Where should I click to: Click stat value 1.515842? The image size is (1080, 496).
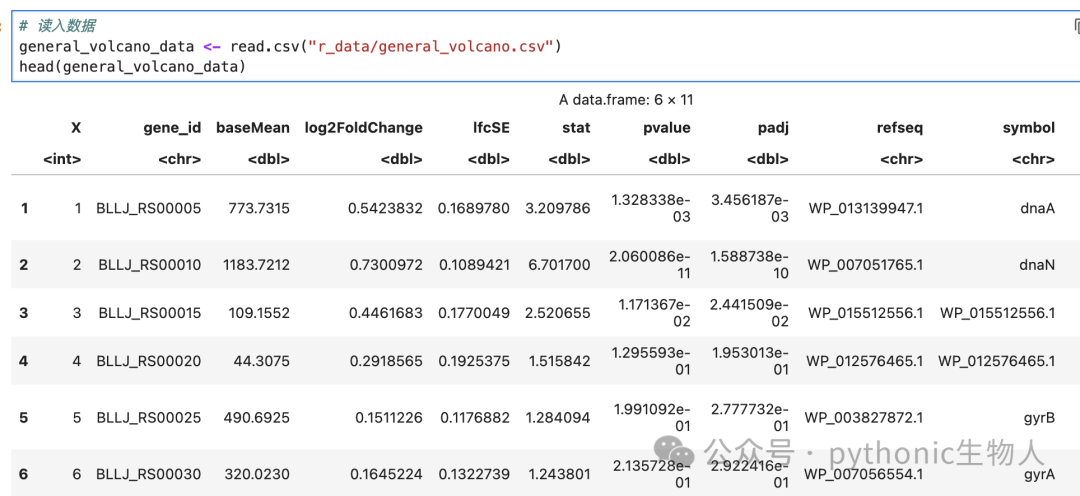coord(559,360)
